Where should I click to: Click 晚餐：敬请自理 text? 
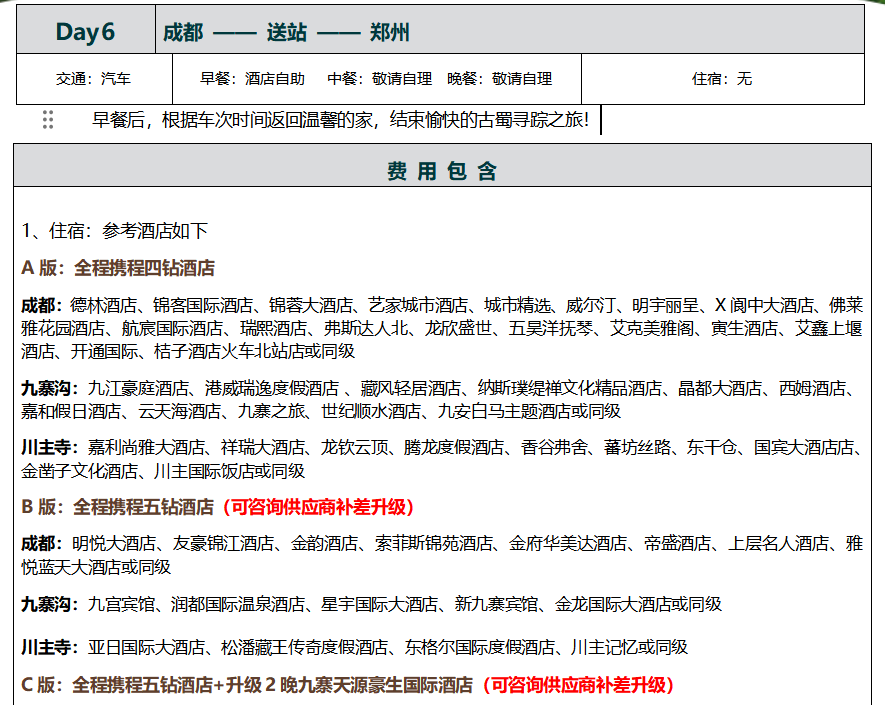tap(500, 78)
